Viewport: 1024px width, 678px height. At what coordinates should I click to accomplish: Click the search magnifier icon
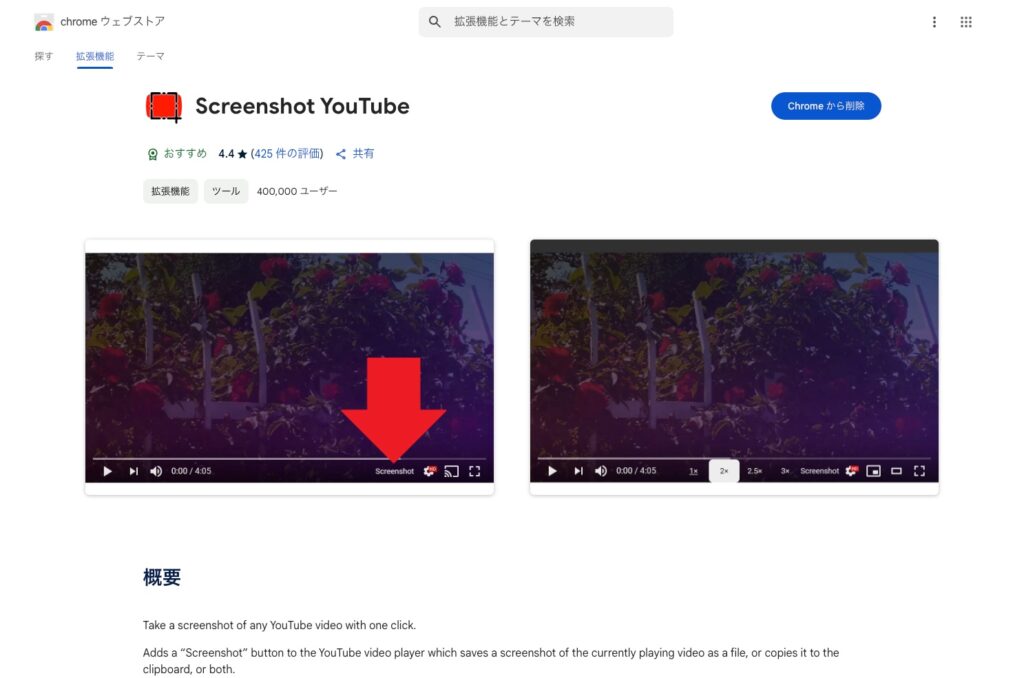pos(434,22)
